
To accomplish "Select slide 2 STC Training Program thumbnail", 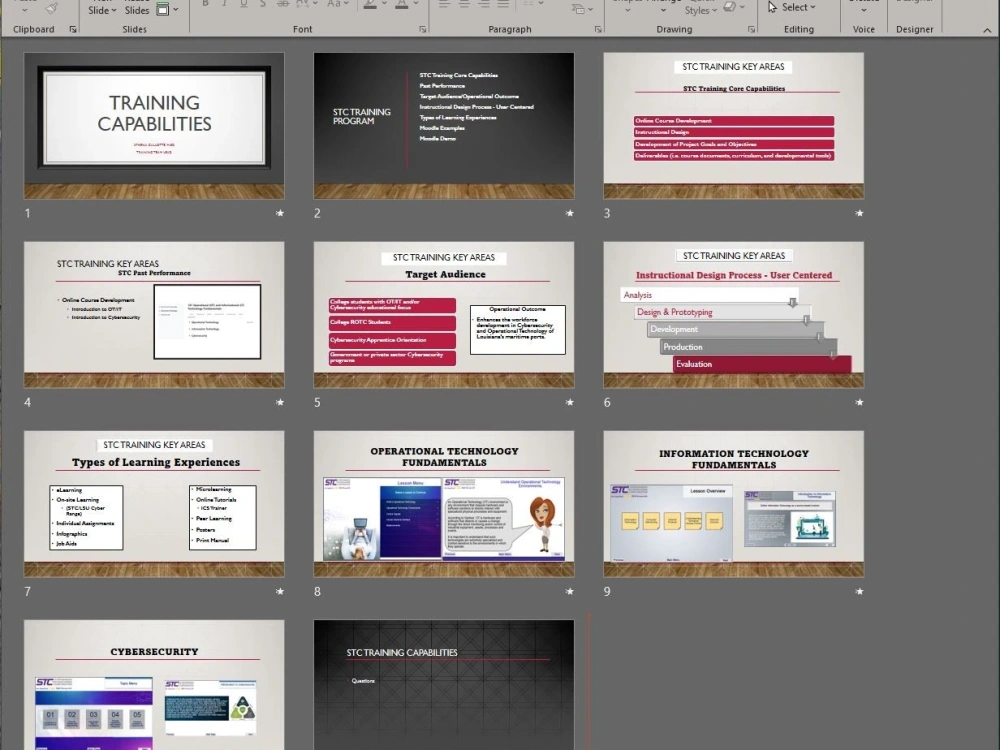I will [444, 126].
